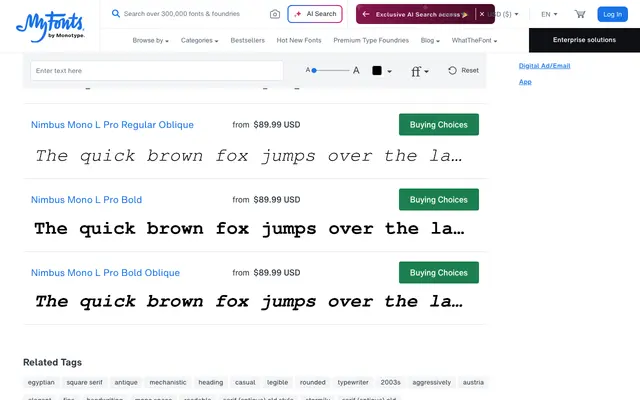Select the aggressively tag
This screenshot has width=640, height=400.
point(431,382)
